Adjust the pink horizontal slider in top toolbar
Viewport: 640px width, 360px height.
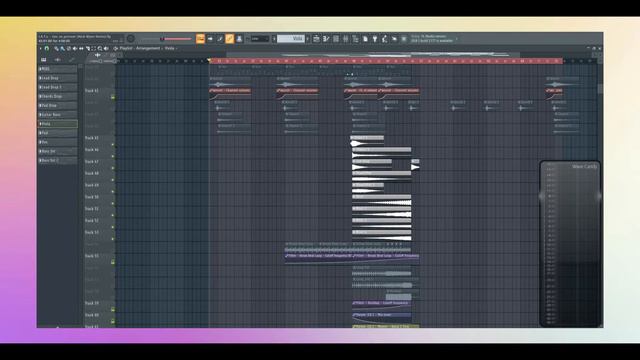pyautogui.click(x=177, y=39)
